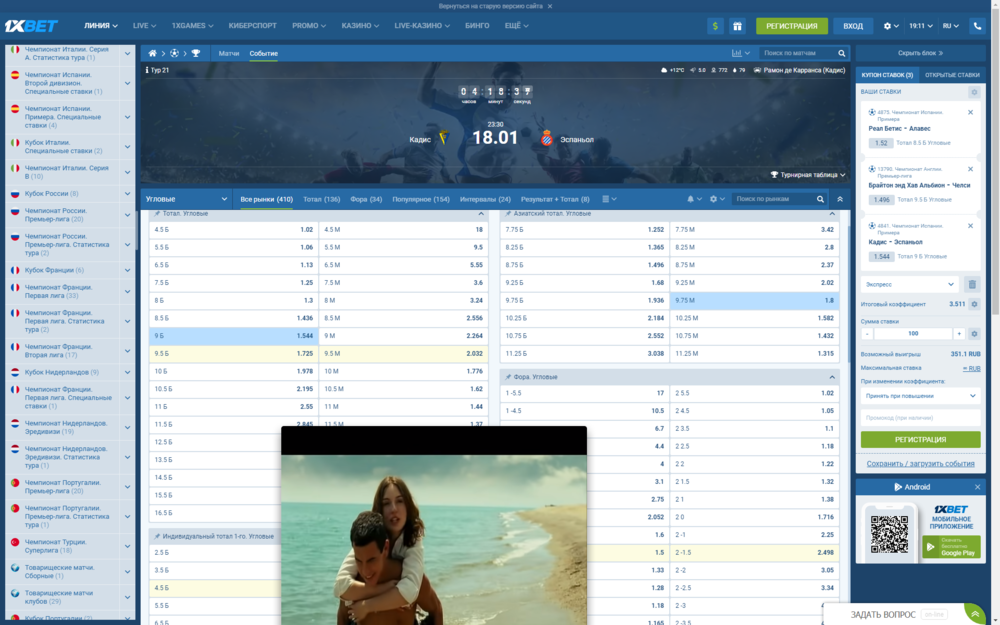Open the ЛИНИЯ menu
The height and width of the screenshot is (625, 1000).
pyautogui.click(x=101, y=26)
